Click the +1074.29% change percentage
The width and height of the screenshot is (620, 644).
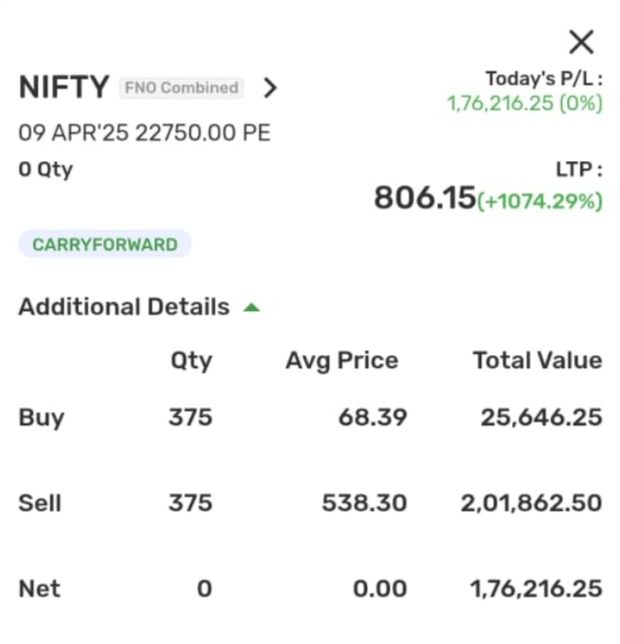(540, 201)
